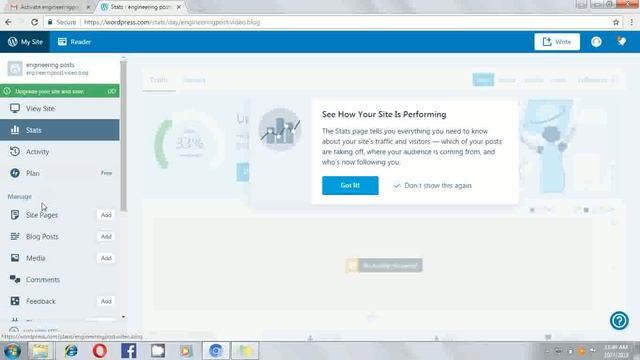Open File Explorer from the taskbar
640x360 pixels.
[x=40, y=351]
